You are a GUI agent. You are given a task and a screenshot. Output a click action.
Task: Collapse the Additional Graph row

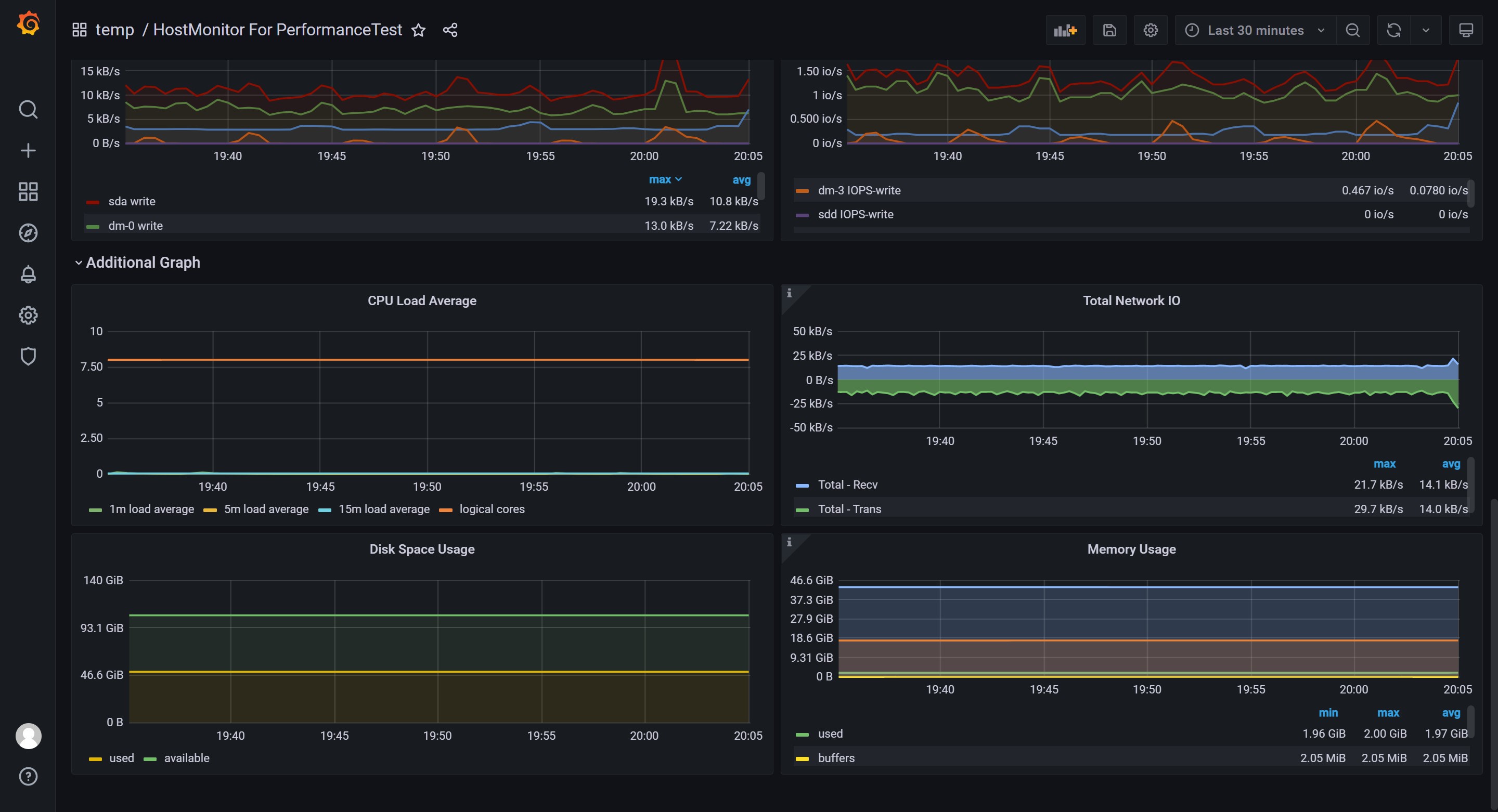pos(137,263)
